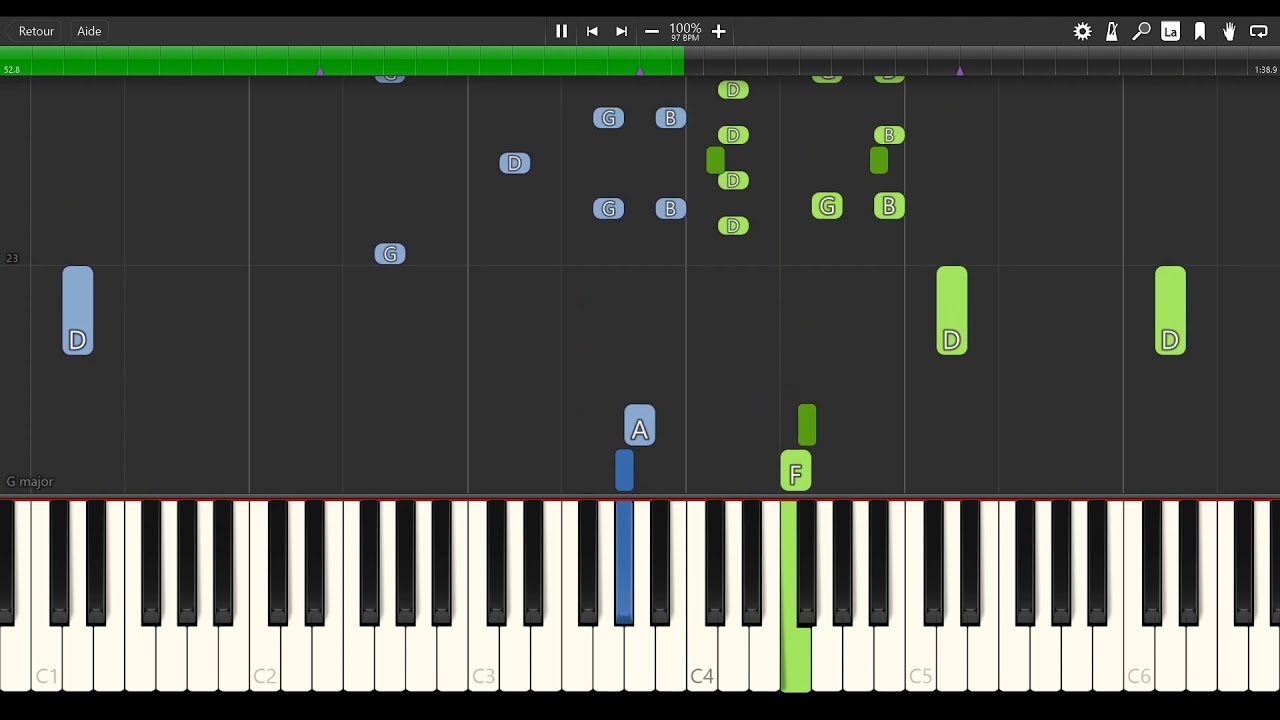Open the Aide help menu
1280x720 pixels.
point(89,31)
